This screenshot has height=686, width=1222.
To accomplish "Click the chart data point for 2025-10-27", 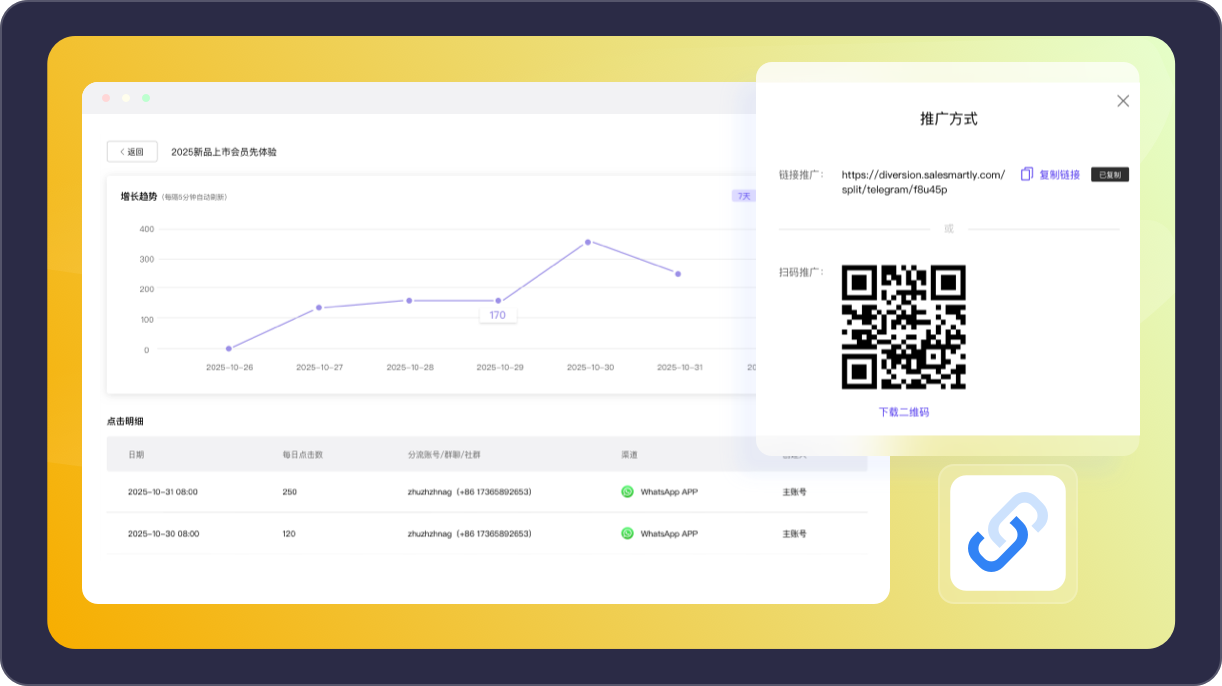I will pyautogui.click(x=319, y=308).
